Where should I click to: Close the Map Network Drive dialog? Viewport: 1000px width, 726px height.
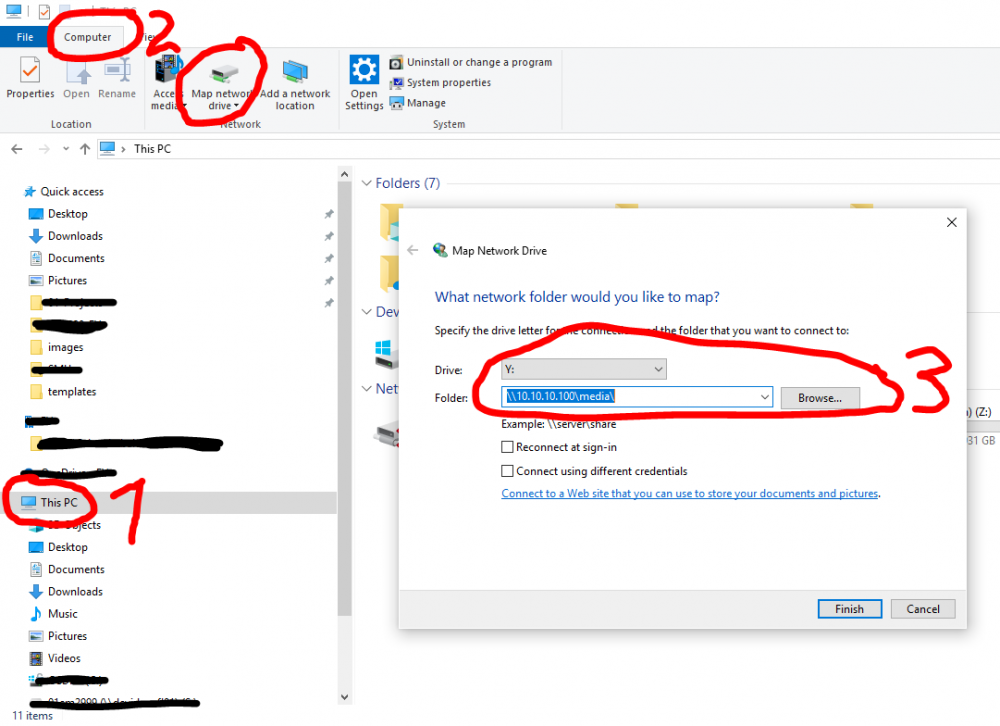[x=952, y=223]
